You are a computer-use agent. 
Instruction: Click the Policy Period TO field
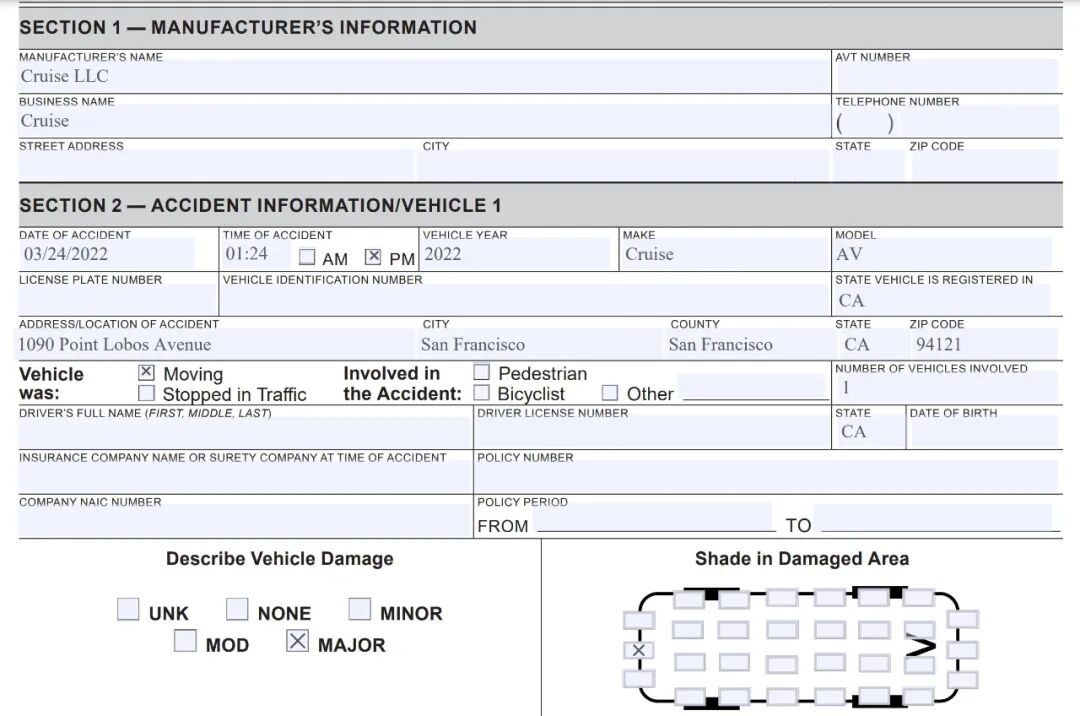tap(933, 518)
